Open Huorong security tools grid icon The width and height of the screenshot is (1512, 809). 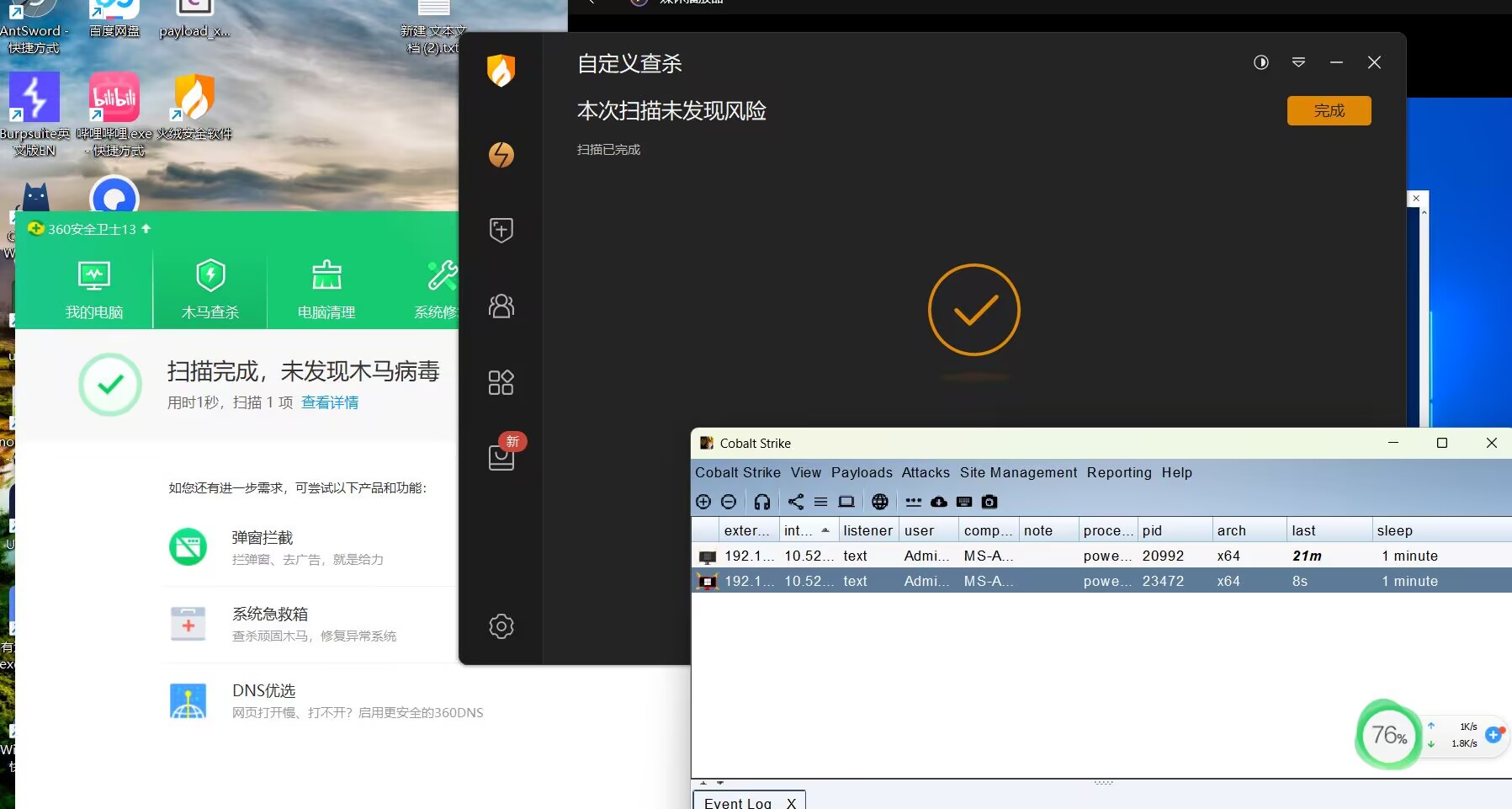(501, 382)
